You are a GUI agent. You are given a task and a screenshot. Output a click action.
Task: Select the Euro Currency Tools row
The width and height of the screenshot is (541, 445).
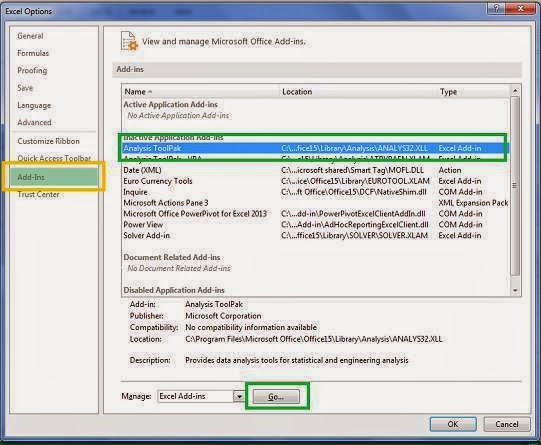tap(316, 181)
